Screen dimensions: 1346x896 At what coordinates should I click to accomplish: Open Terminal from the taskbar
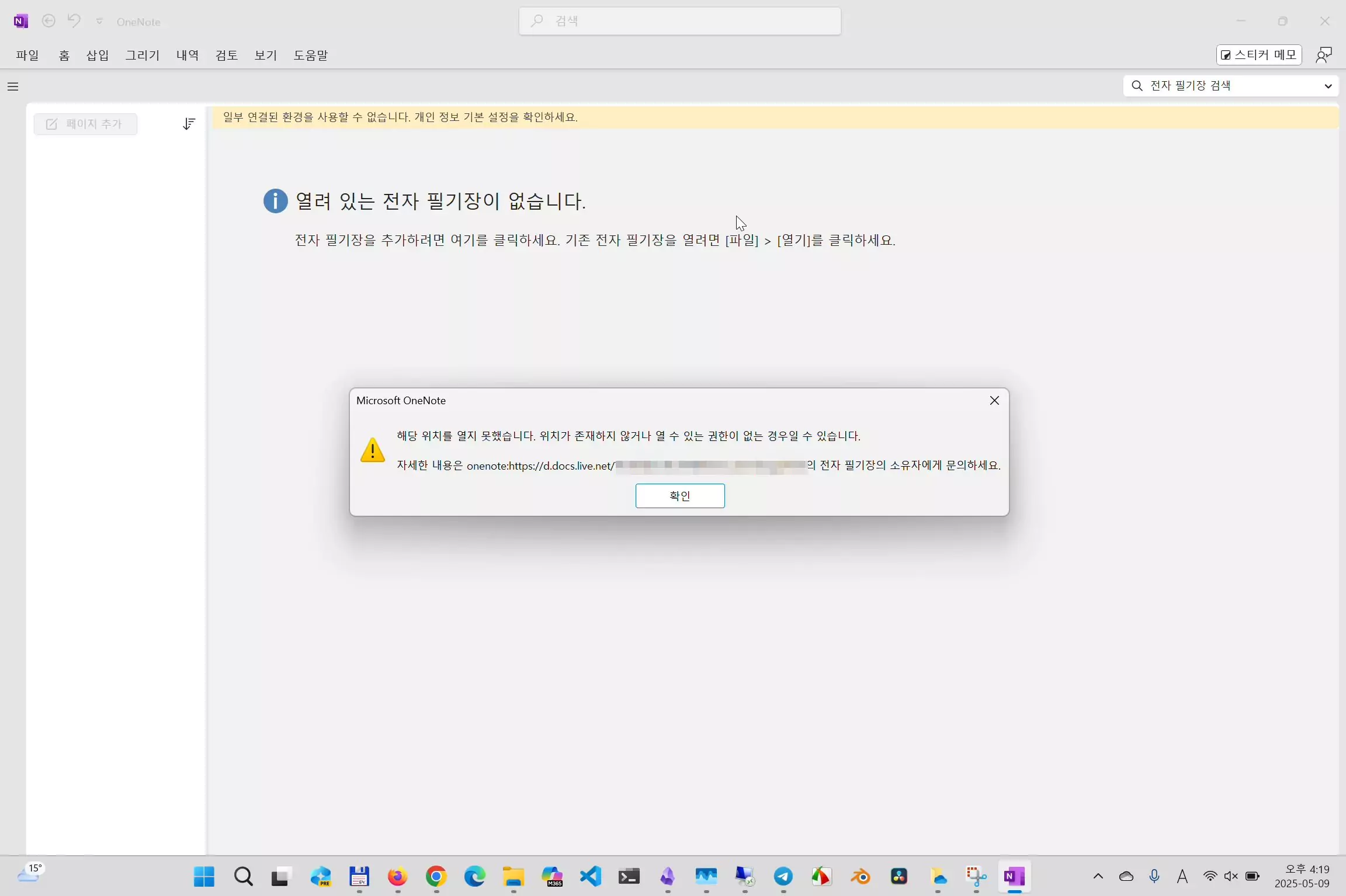tap(629, 876)
